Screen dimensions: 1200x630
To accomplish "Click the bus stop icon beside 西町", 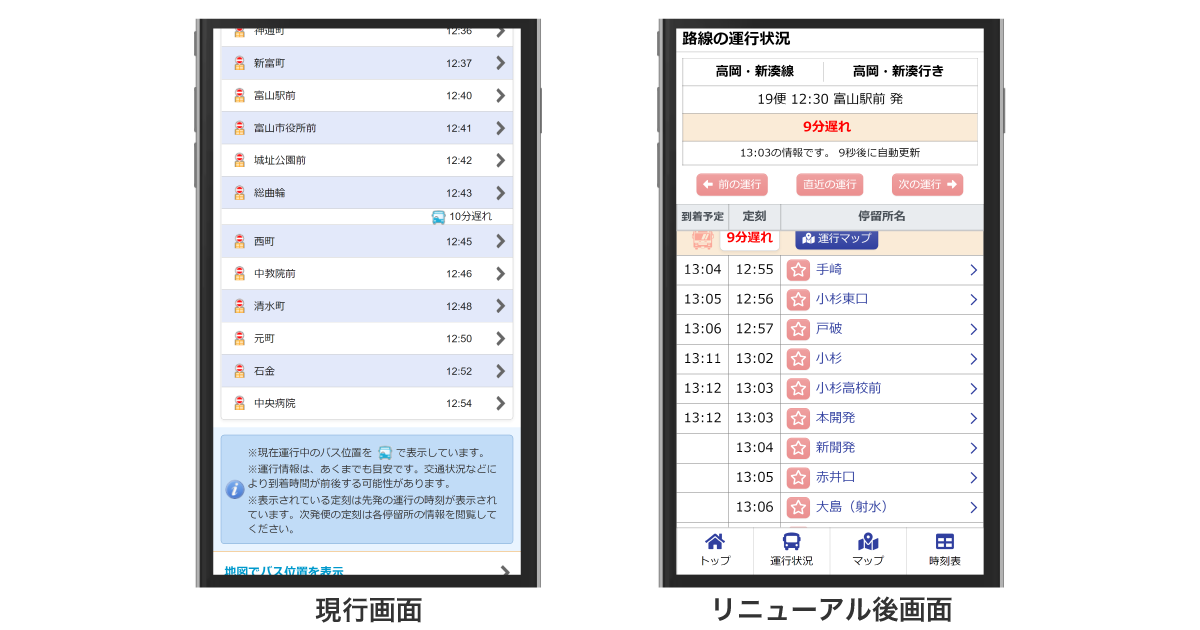I will (239, 241).
